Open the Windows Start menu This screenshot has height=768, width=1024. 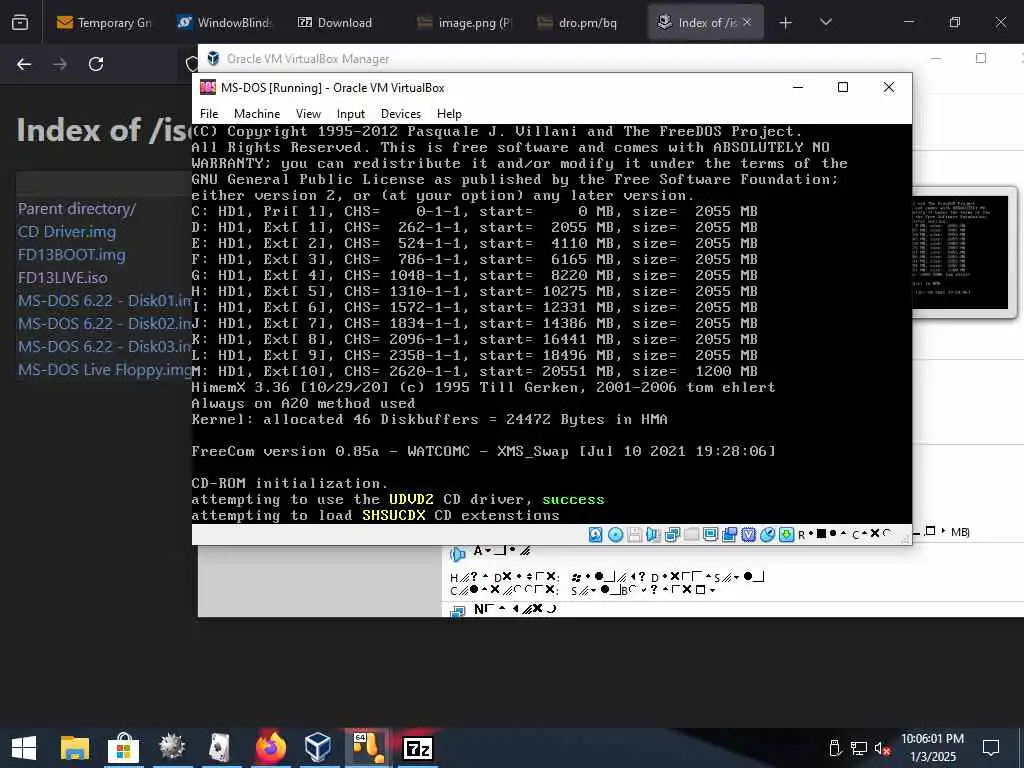(24, 748)
